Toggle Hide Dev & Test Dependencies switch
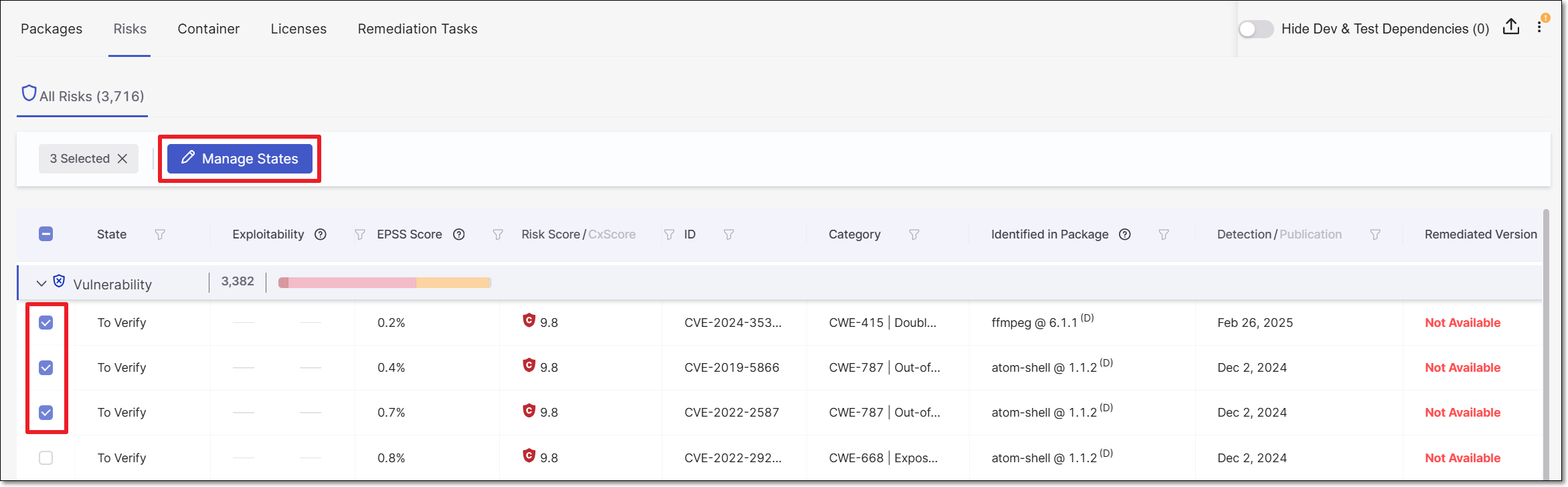The image size is (1568, 487). tap(1255, 29)
